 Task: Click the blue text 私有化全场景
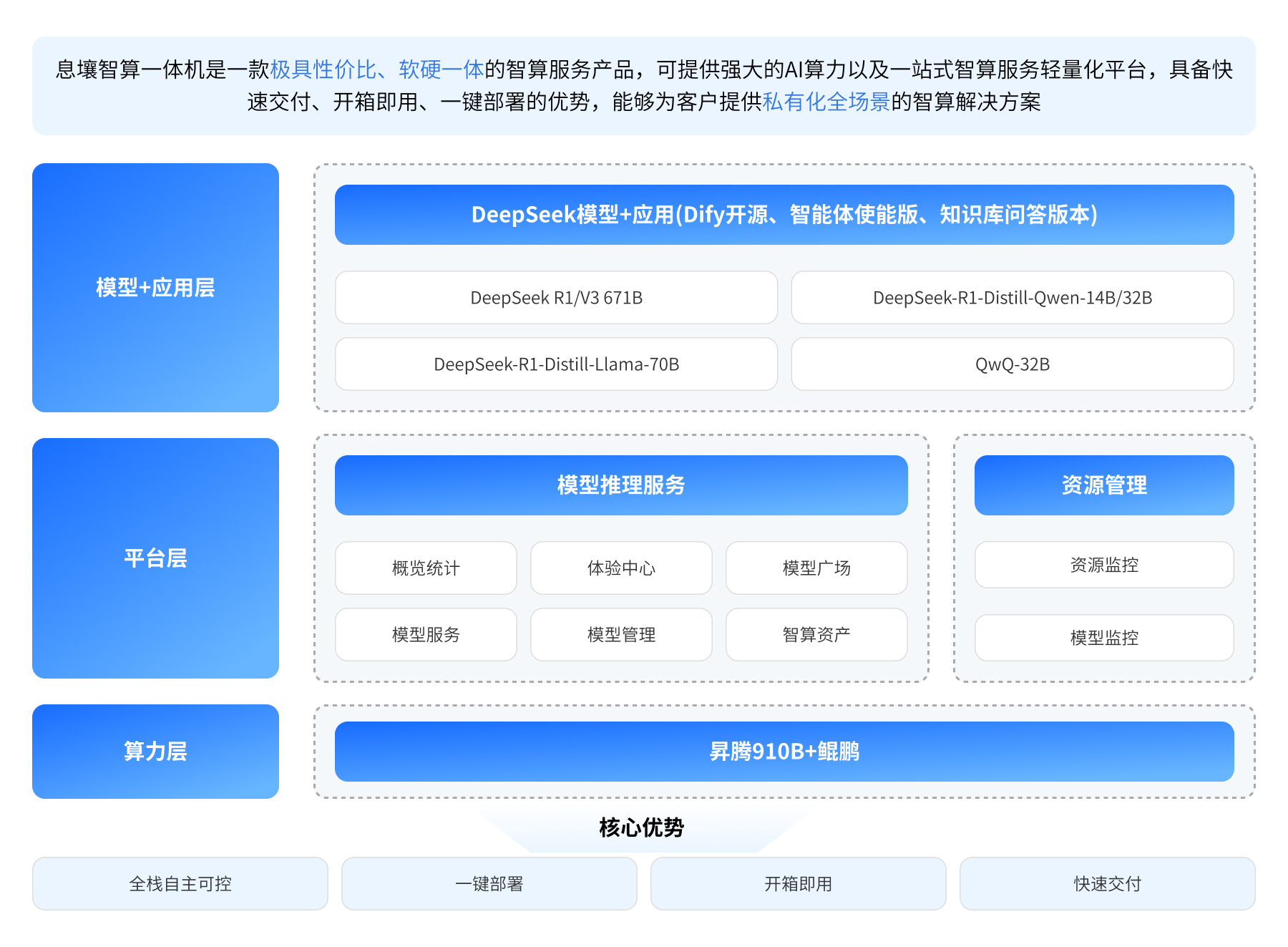point(826,102)
